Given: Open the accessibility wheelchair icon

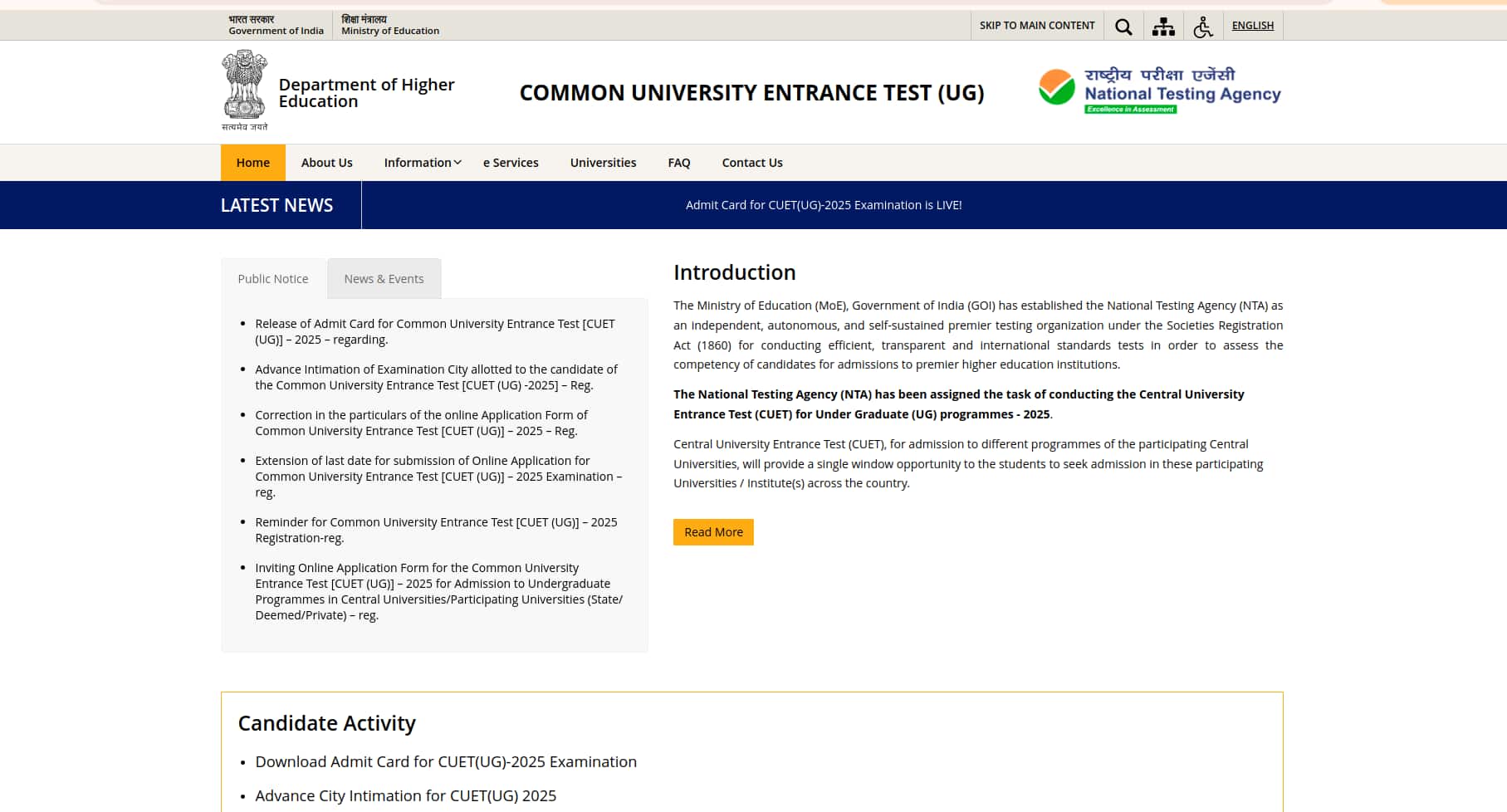Looking at the screenshot, I should [x=1203, y=27].
